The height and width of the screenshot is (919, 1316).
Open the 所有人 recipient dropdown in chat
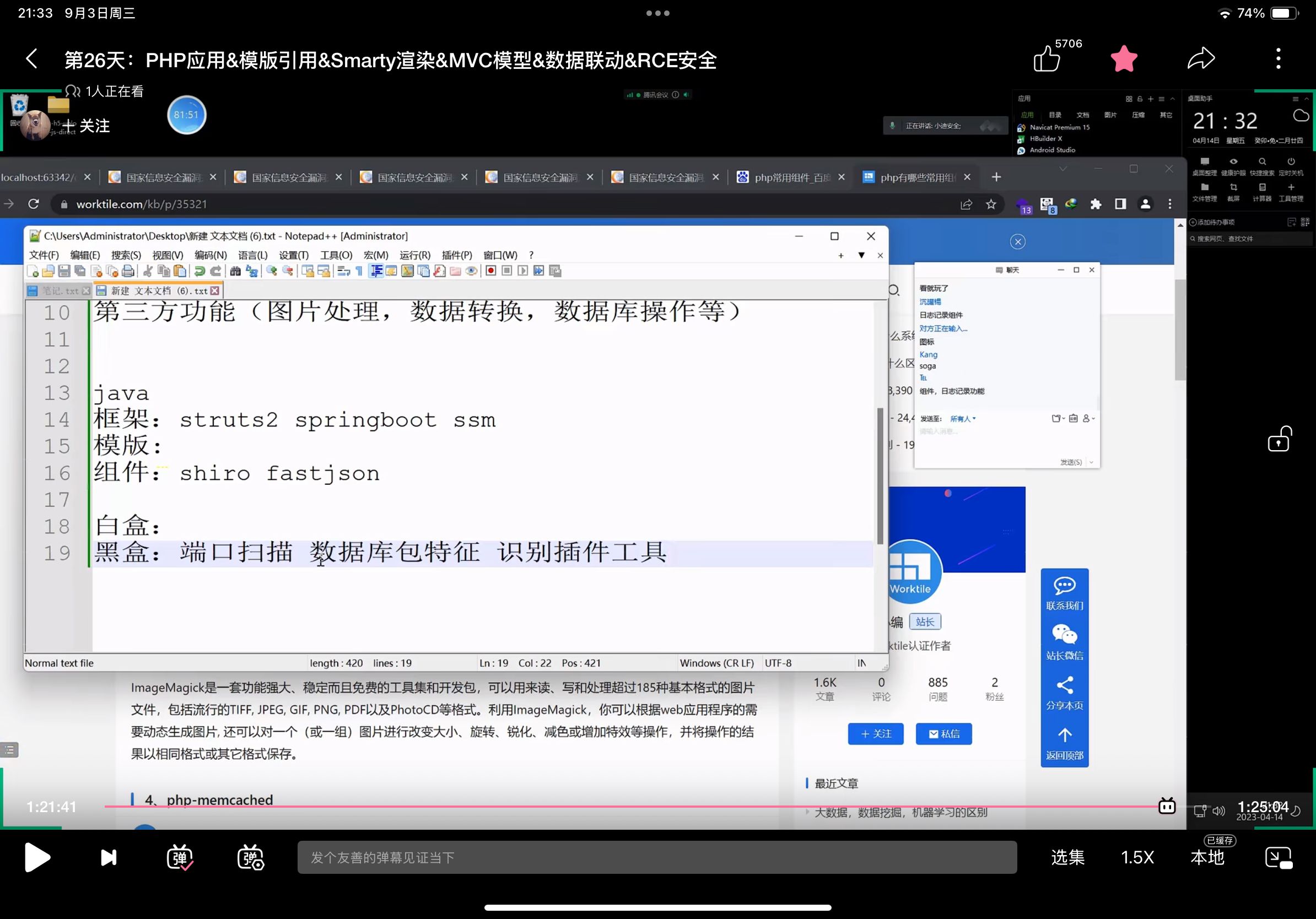(x=963, y=419)
